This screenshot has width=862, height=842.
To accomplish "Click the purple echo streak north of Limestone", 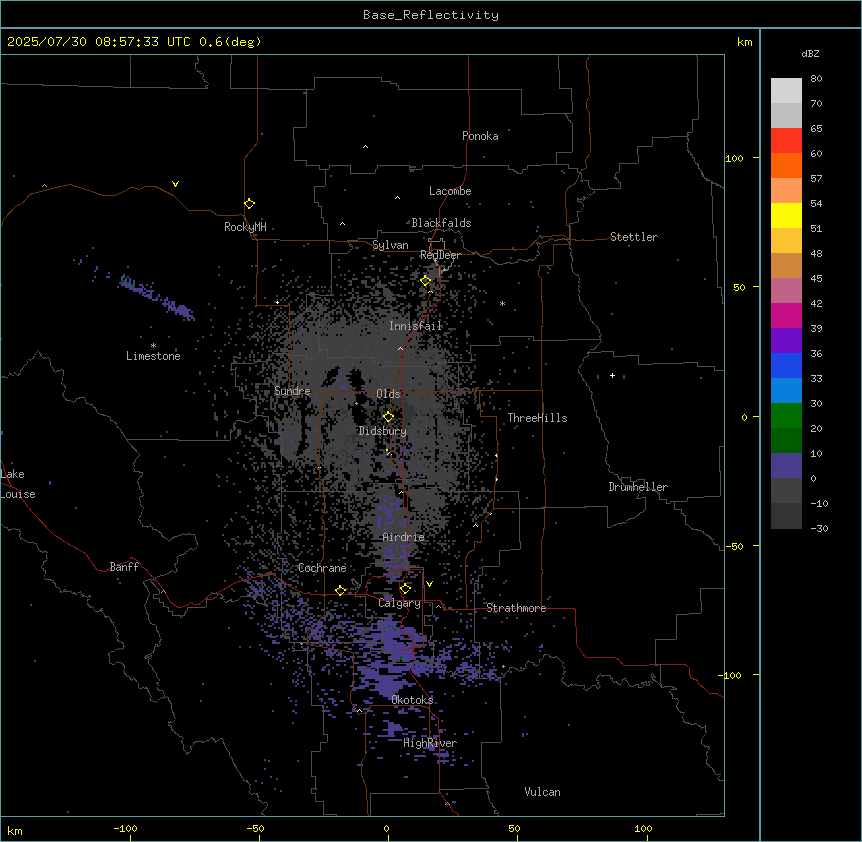I will pyautogui.click(x=158, y=297).
